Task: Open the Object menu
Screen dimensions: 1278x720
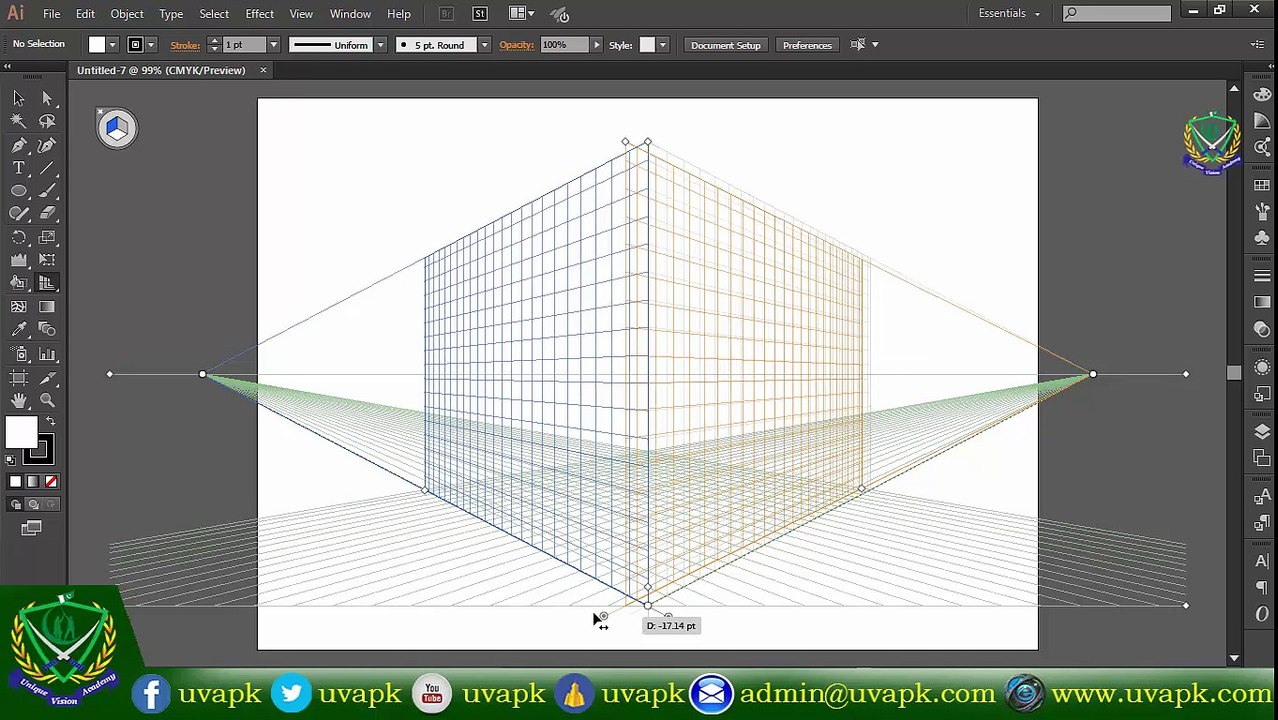Action: point(126,14)
